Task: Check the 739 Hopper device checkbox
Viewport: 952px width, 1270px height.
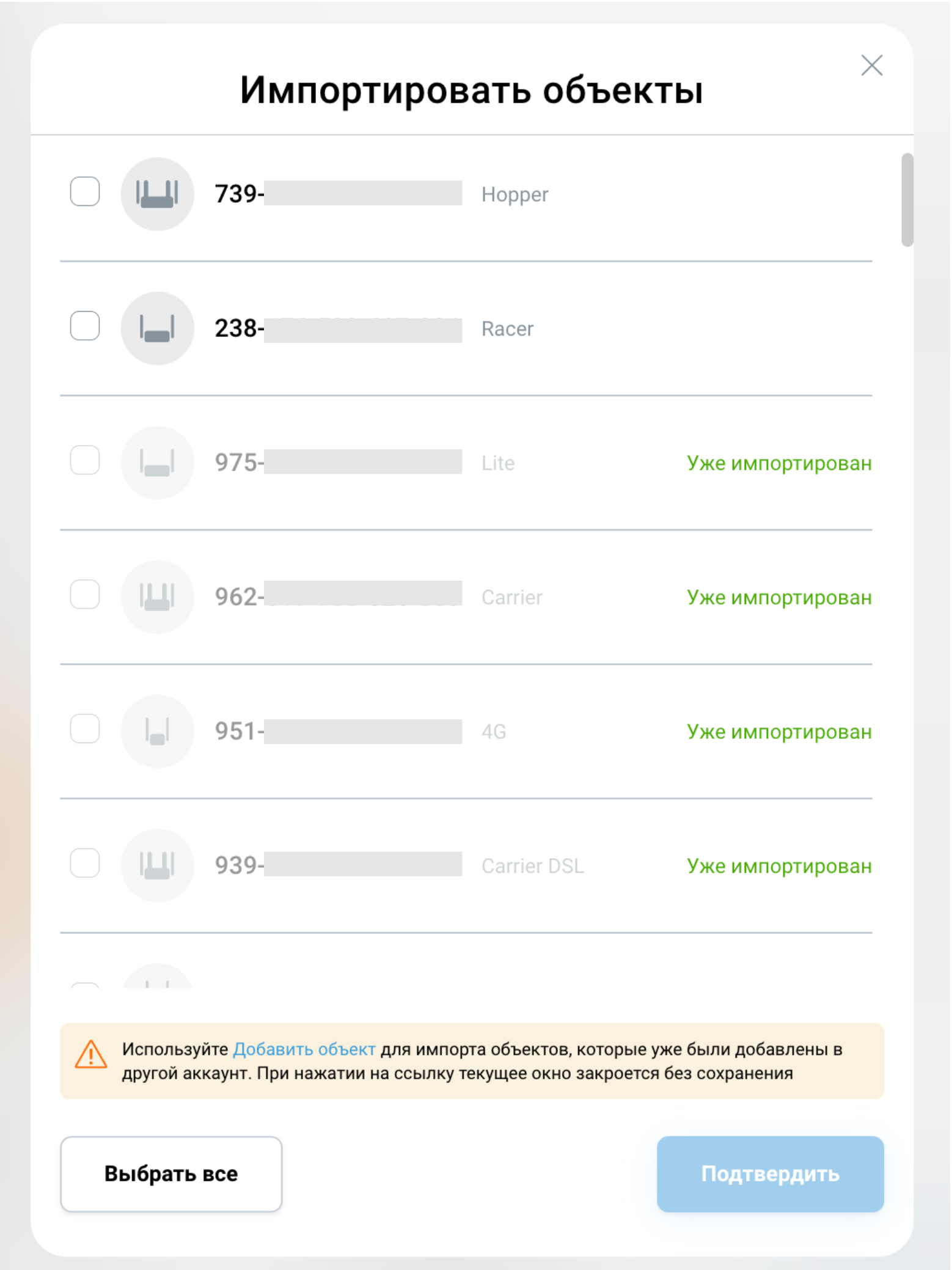Action: (85, 191)
